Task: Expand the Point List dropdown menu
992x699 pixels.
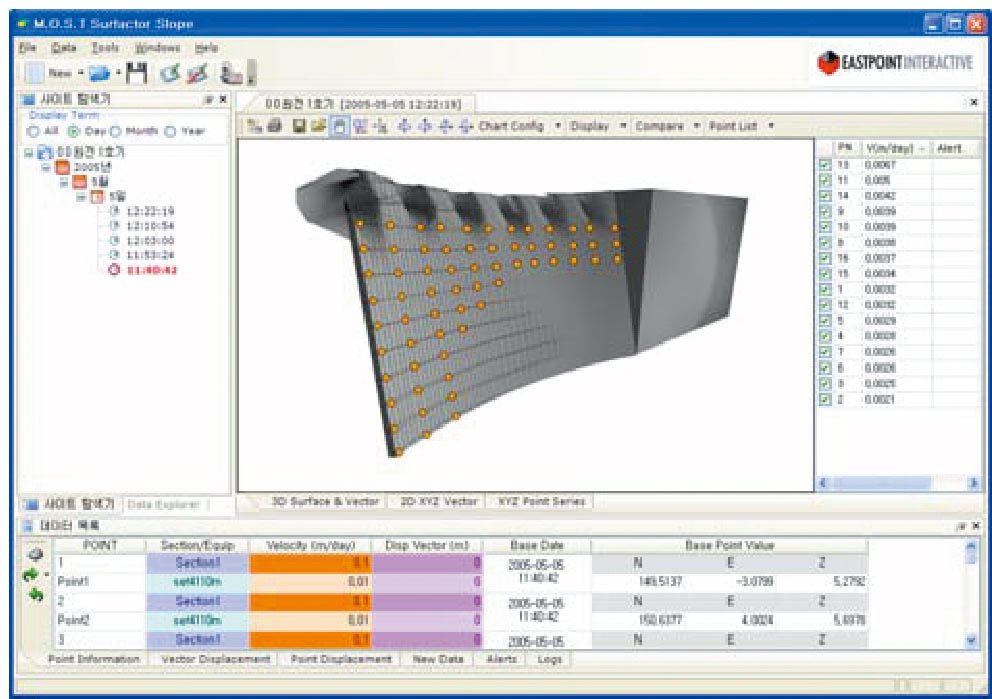Action: click(x=741, y=126)
